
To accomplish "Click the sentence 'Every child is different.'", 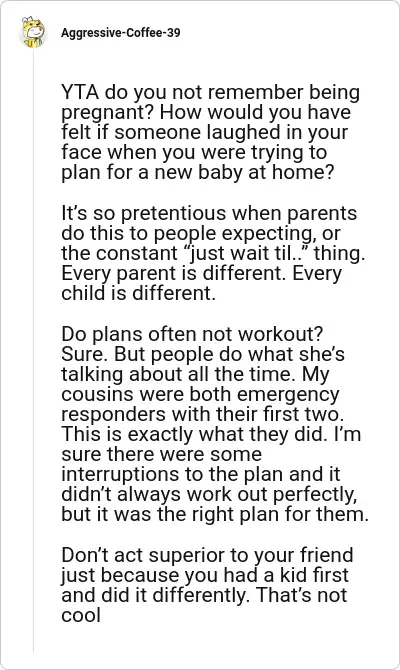I will [201, 283].
